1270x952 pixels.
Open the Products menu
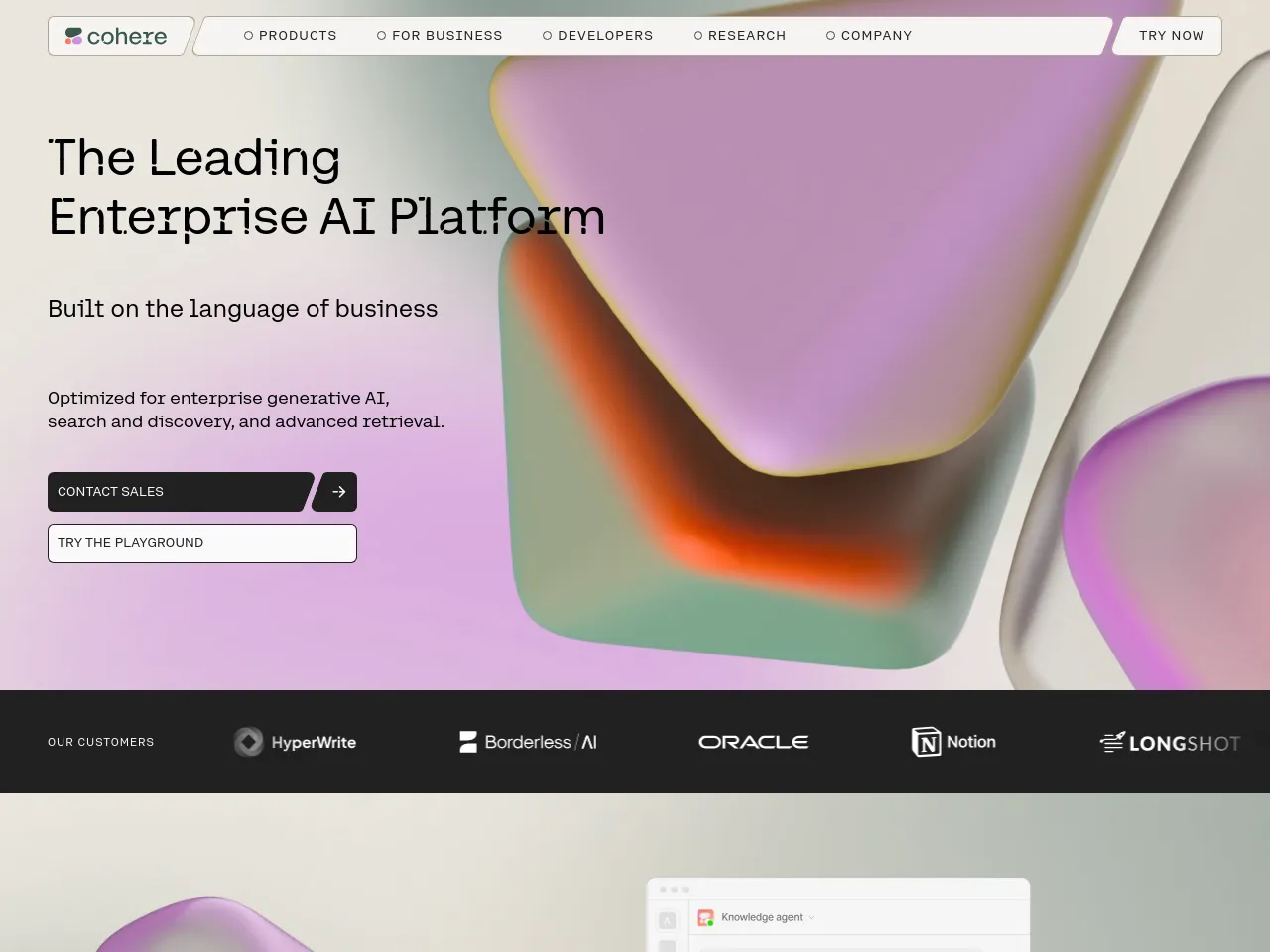(291, 36)
